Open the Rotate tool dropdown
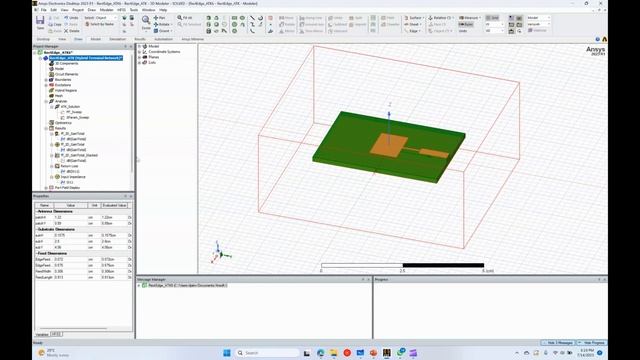 (x=162, y=24)
